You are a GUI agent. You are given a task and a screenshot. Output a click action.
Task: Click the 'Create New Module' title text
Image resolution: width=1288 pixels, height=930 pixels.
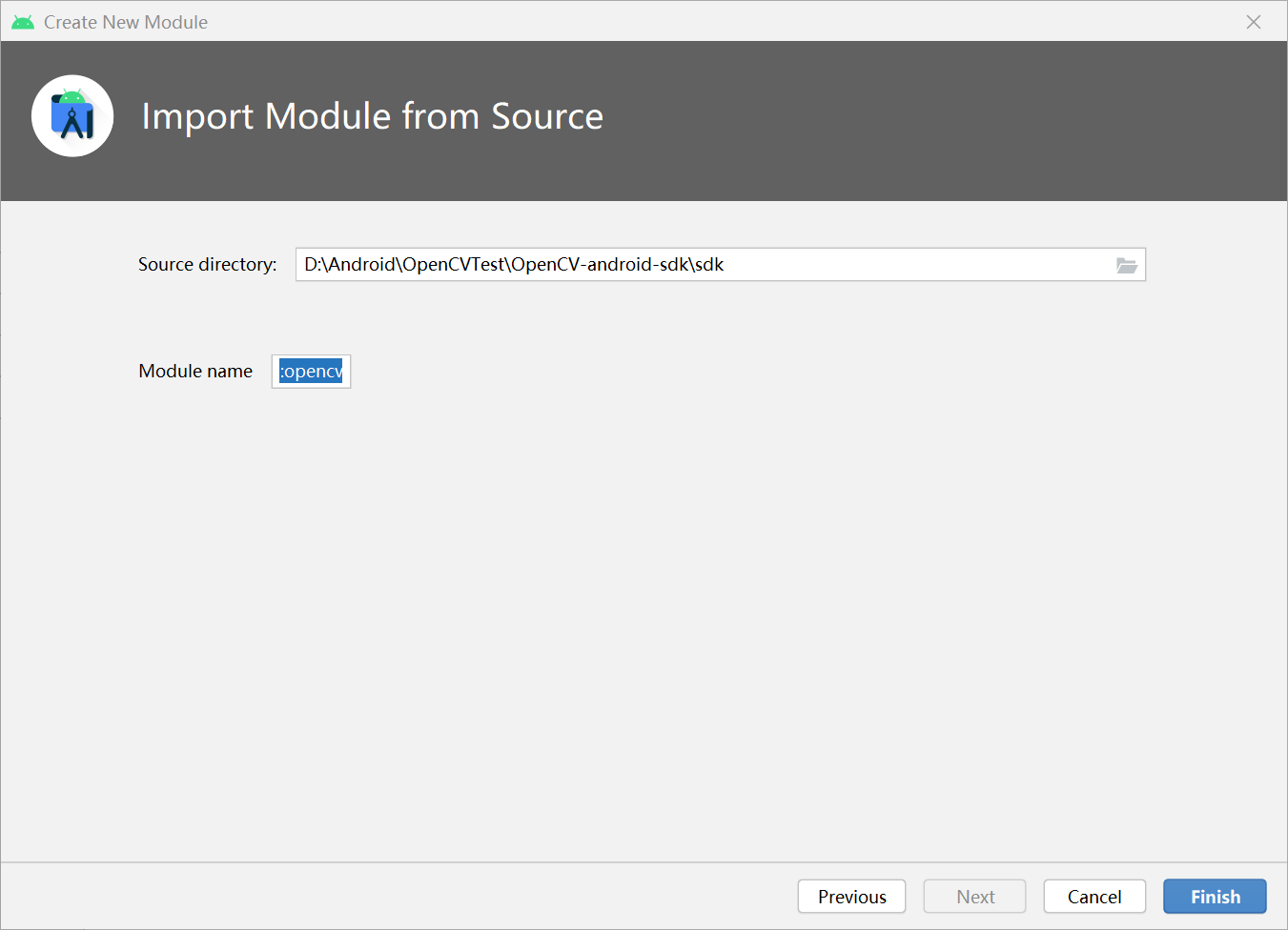click(x=125, y=21)
